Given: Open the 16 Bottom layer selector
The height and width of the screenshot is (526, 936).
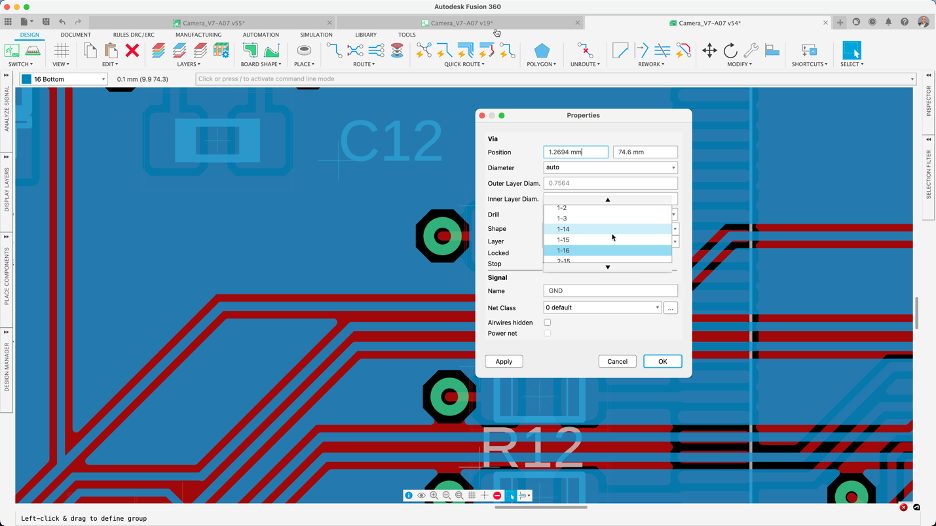Looking at the screenshot, I should (x=63, y=79).
